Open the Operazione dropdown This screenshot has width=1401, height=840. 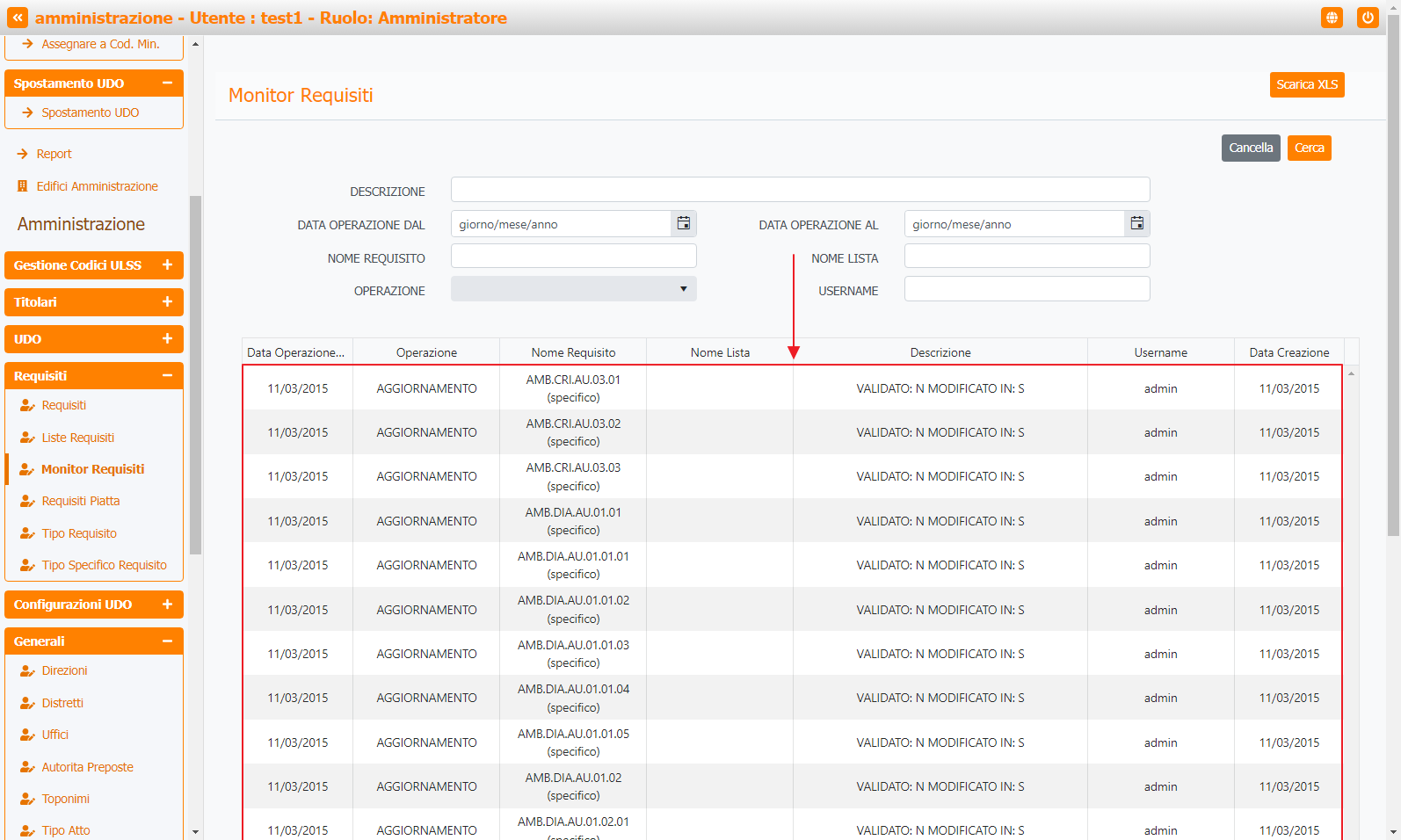(x=573, y=289)
